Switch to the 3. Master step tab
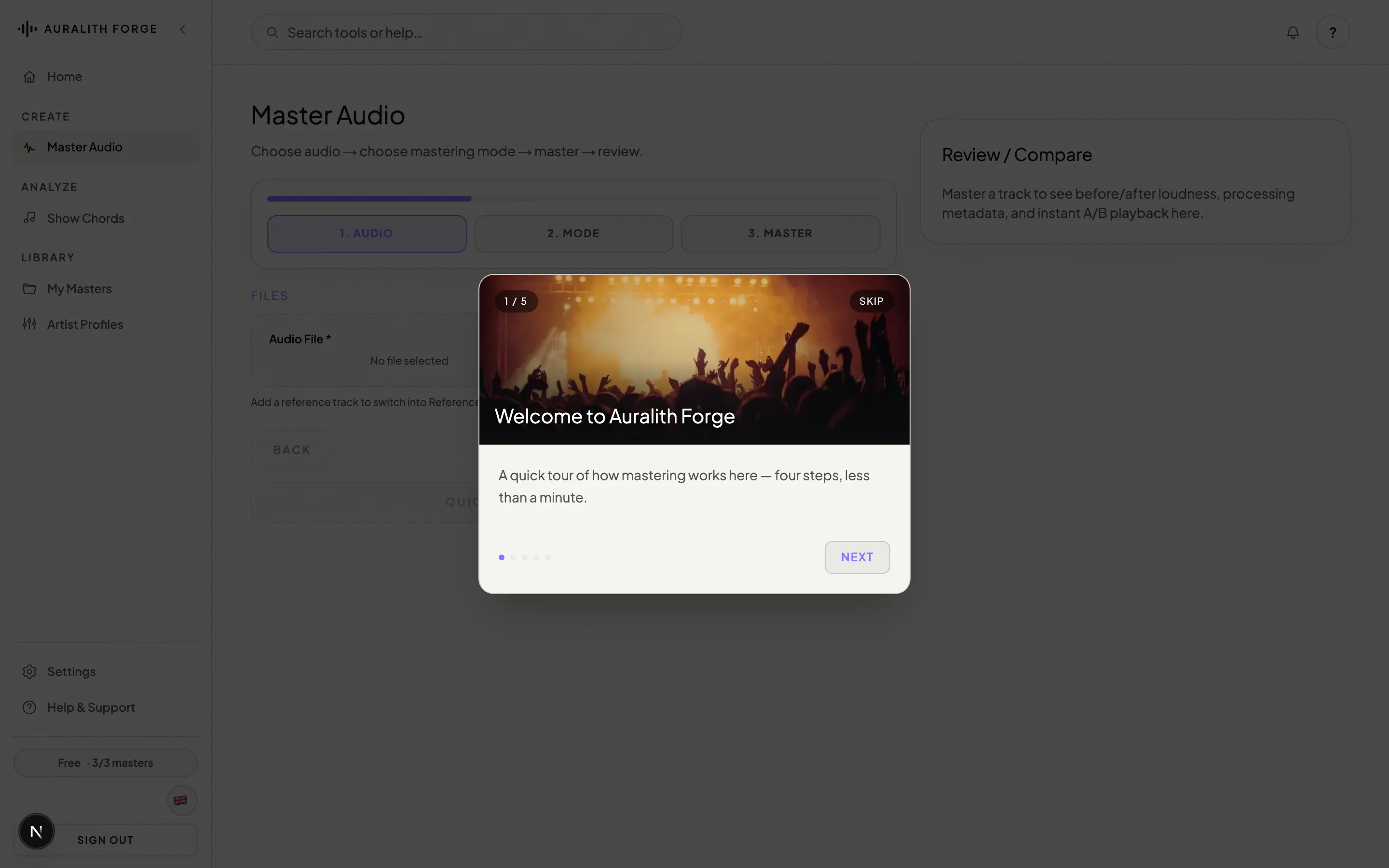Screen dimensions: 1389x868 [x=780, y=234]
